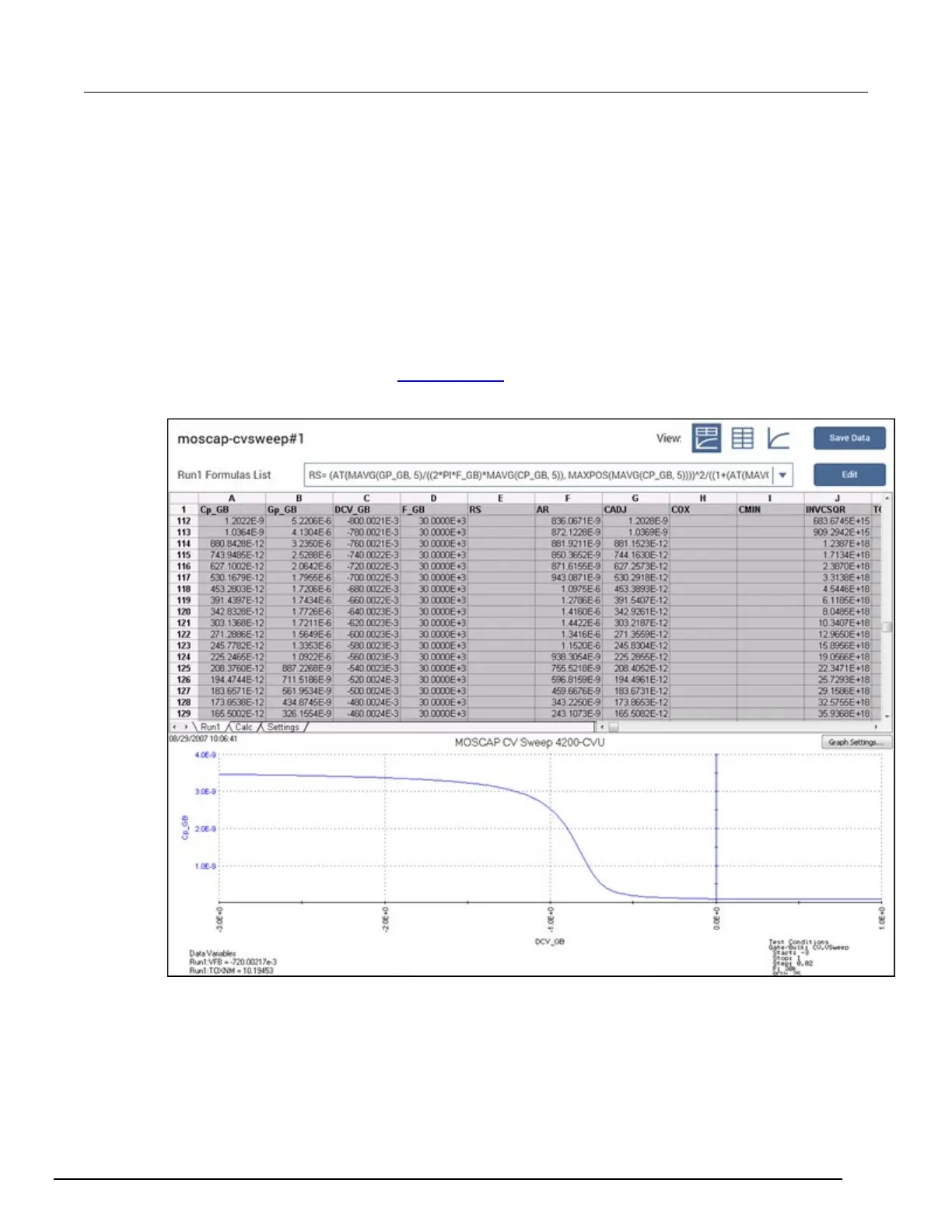Screen dimensions: 952x1232
Task: Select the combined sheet and graph view icon
Action: [707, 438]
